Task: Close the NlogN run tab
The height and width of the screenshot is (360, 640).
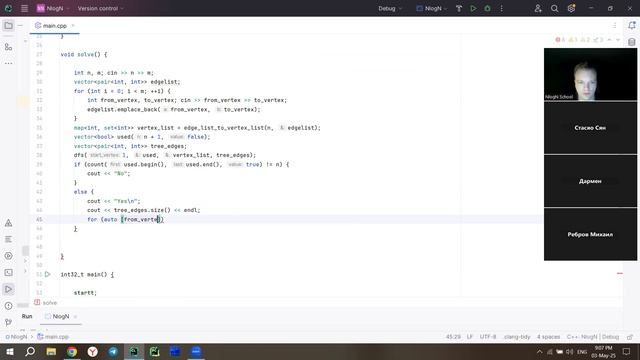Action: [x=76, y=316]
